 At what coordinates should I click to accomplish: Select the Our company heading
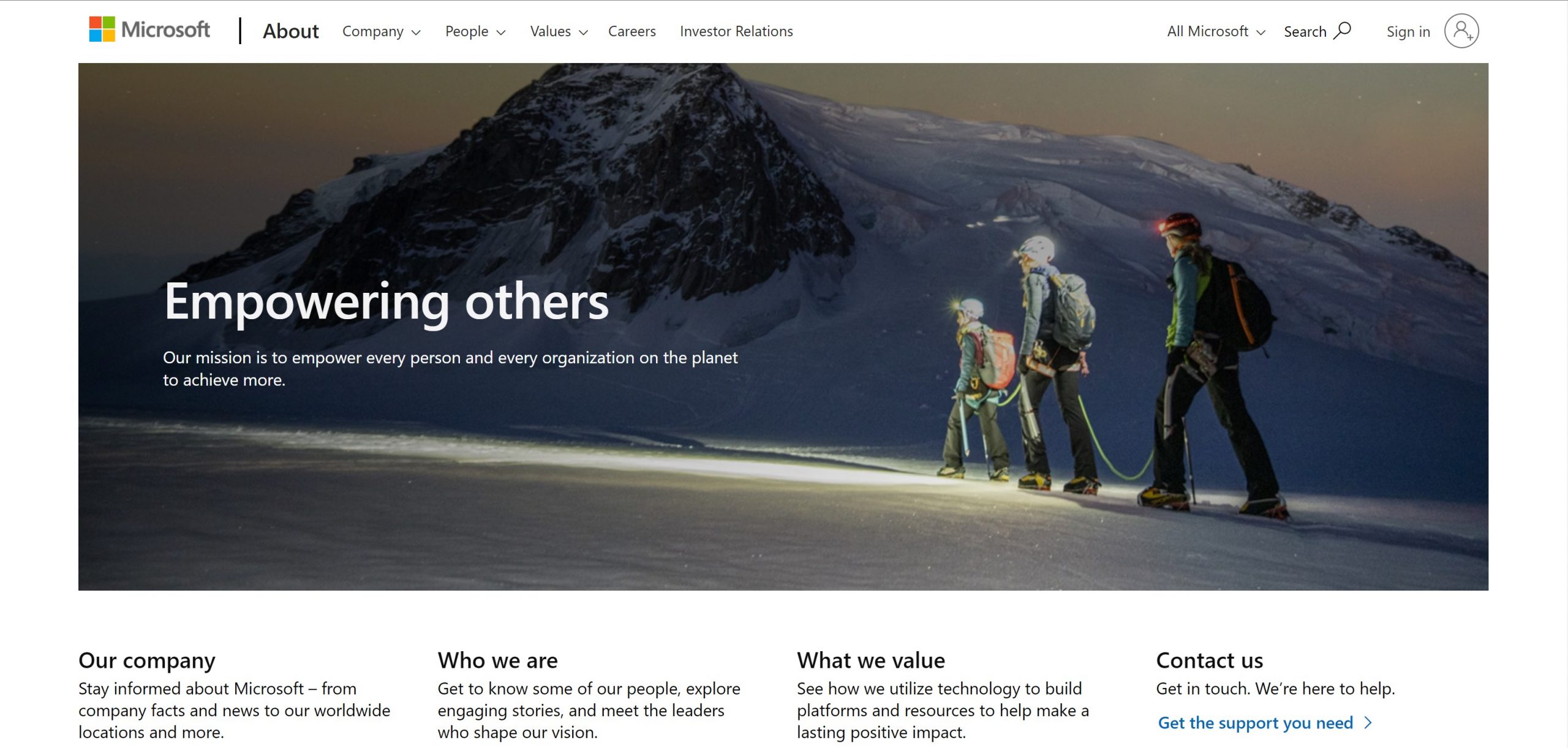[147, 660]
